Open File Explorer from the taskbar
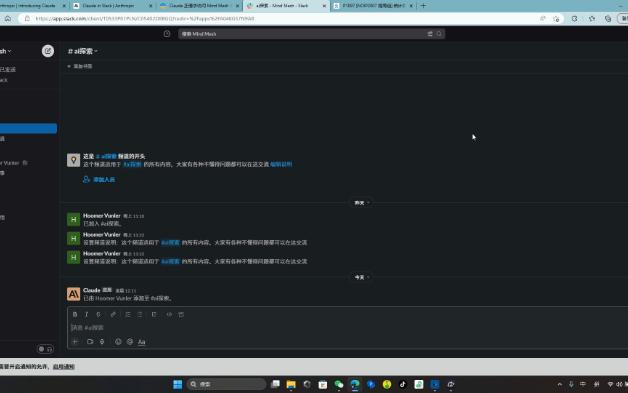Image resolution: width=628 pixels, height=393 pixels. (x=291, y=385)
